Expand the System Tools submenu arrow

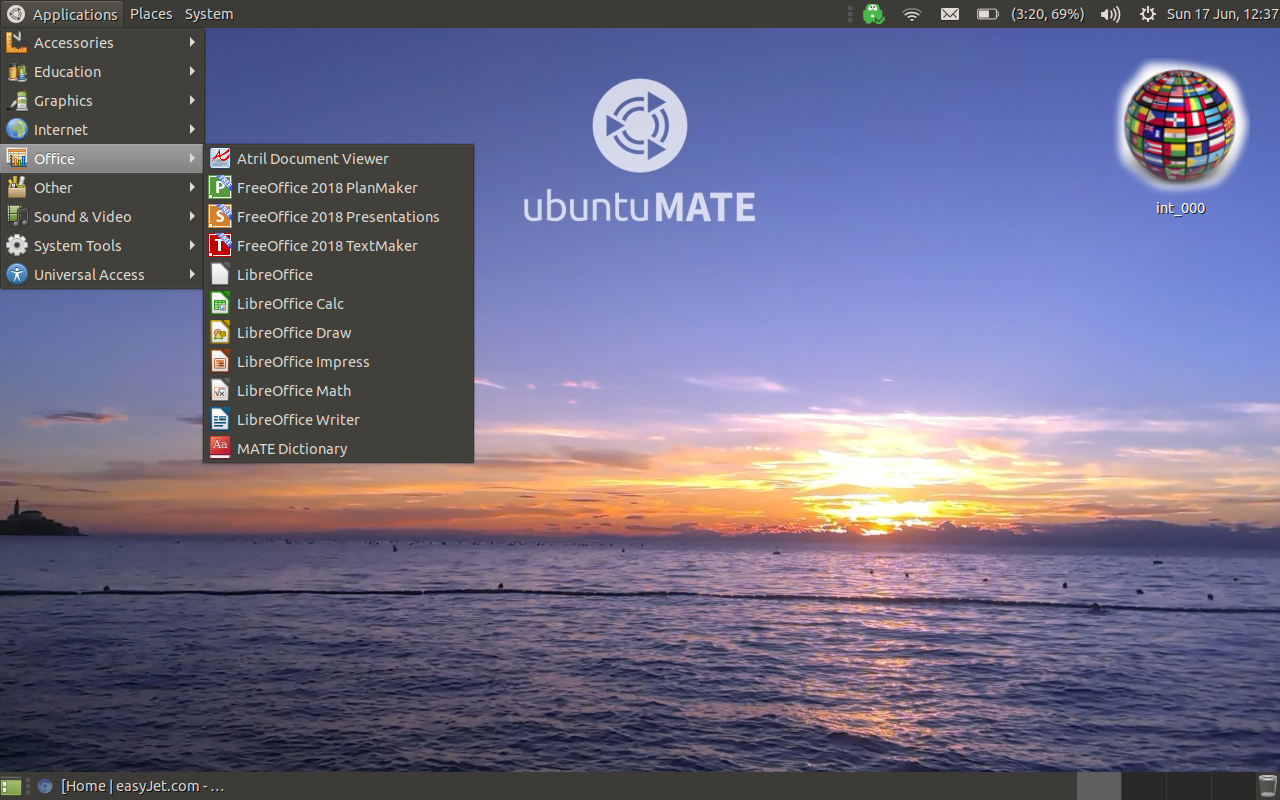(192, 246)
